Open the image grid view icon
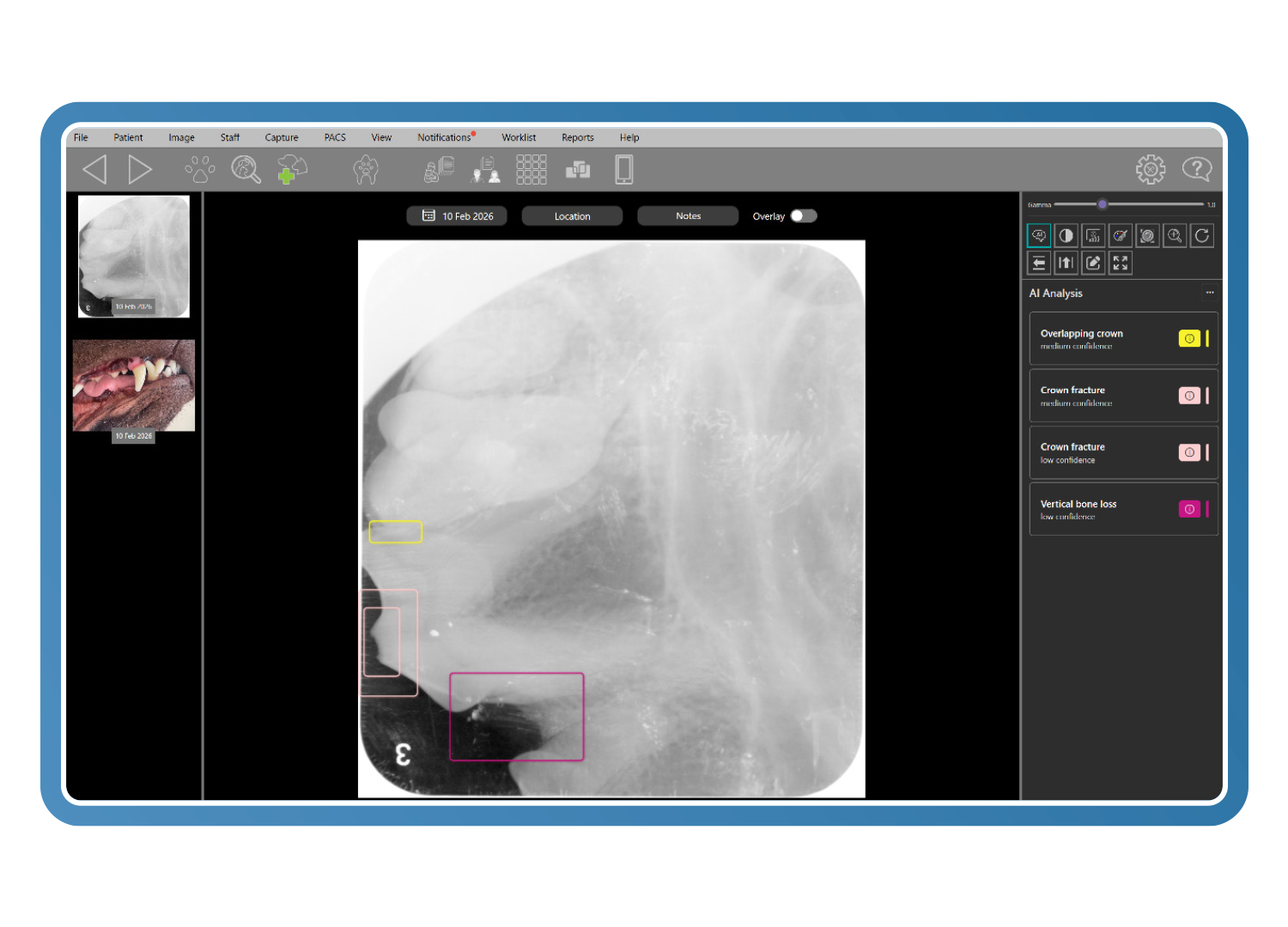Image resolution: width=1288 pixels, height=927 pixels. pos(531,169)
